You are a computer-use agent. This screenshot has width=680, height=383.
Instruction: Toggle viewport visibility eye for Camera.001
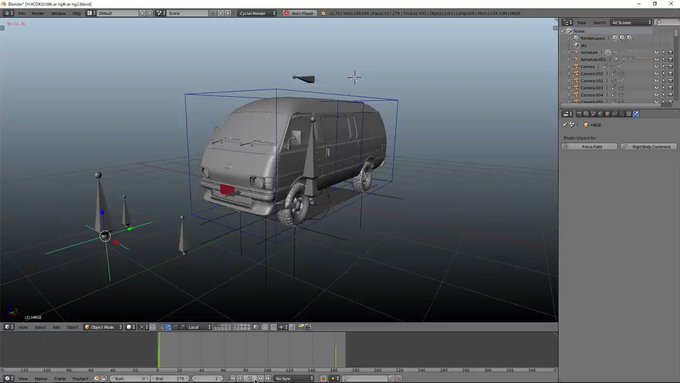[x=657, y=74]
